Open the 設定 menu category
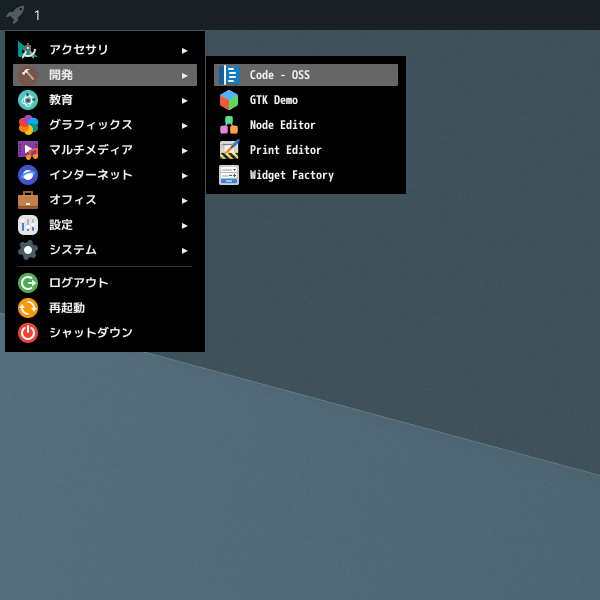The height and width of the screenshot is (600, 600). [61, 225]
